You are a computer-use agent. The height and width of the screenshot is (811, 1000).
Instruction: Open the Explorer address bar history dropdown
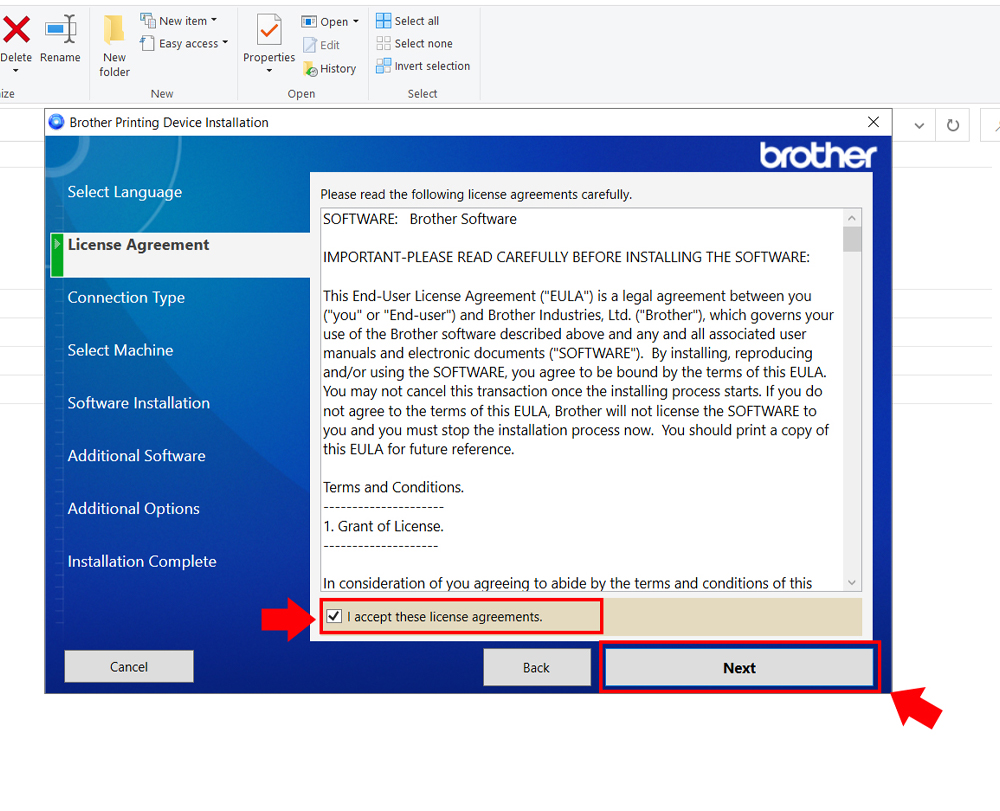coord(919,126)
